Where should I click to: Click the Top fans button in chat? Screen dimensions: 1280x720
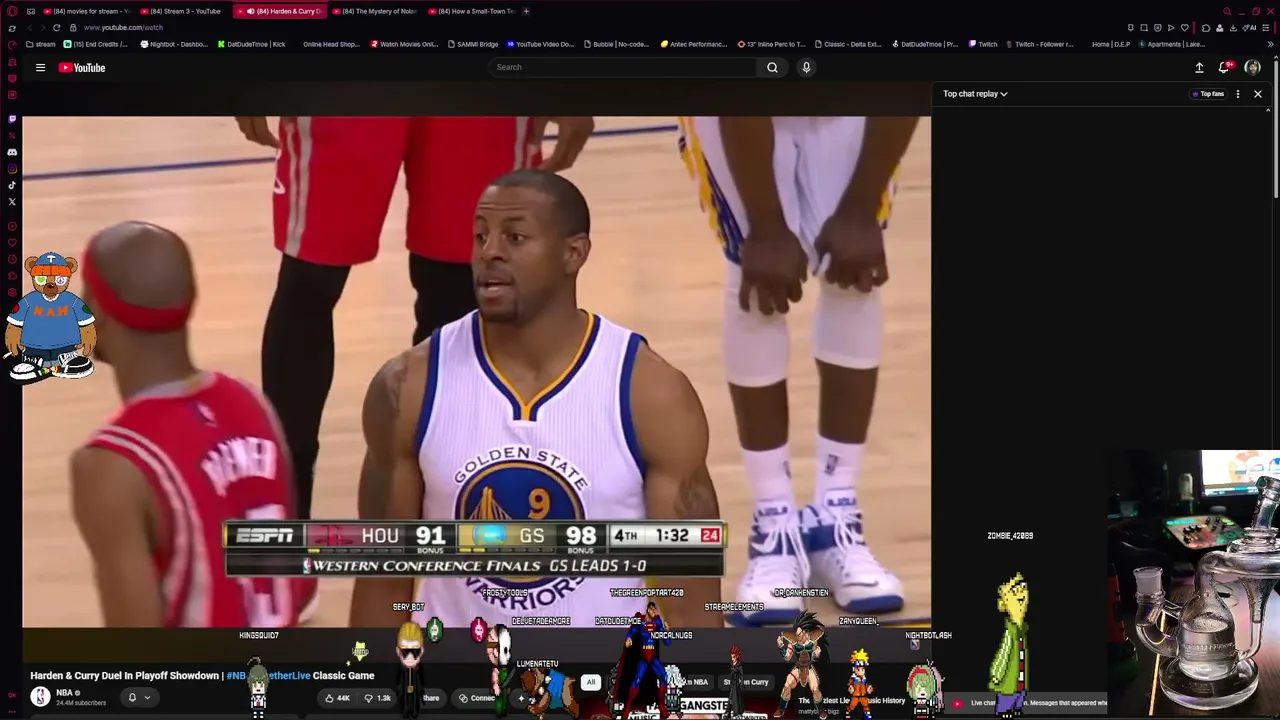[x=1208, y=94]
